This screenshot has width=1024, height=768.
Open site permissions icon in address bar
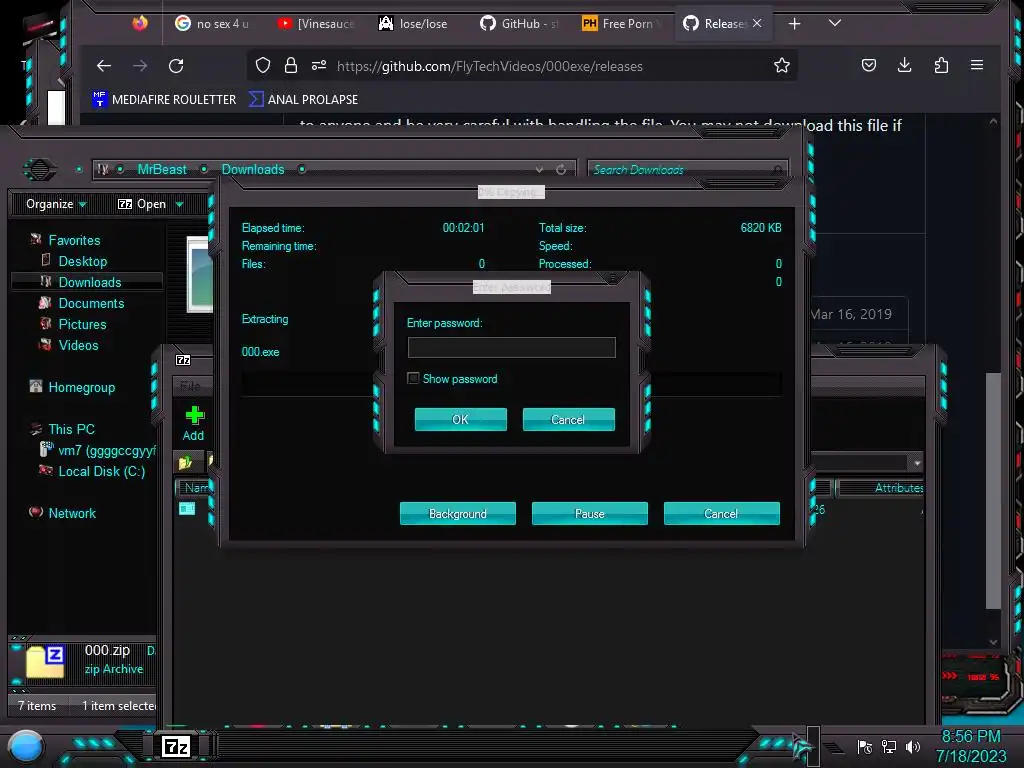(319, 65)
